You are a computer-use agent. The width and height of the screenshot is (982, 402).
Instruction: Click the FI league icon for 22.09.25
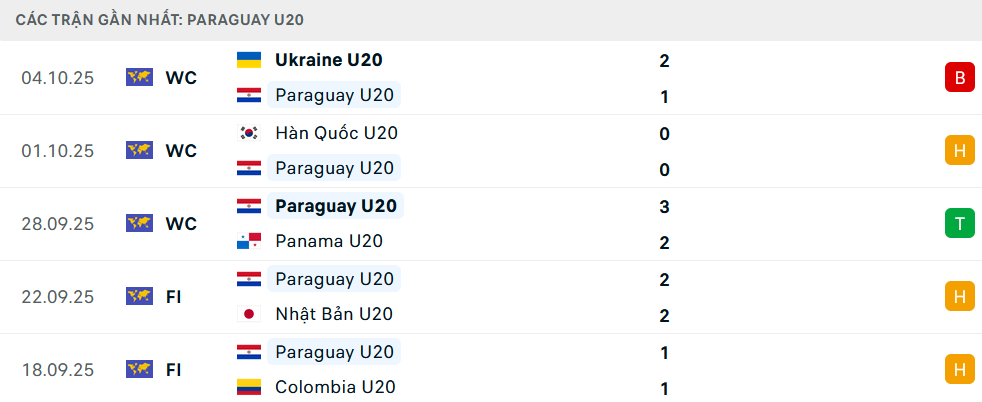coord(139,297)
